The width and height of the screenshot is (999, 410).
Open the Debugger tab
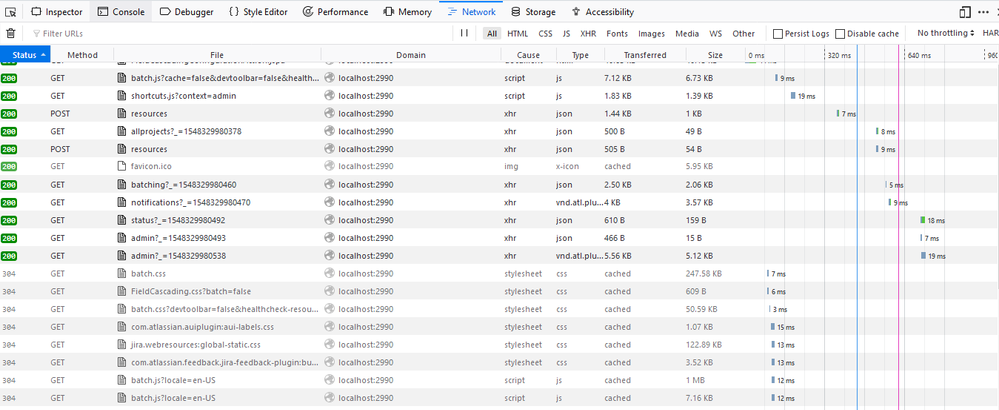[x=186, y=11]
